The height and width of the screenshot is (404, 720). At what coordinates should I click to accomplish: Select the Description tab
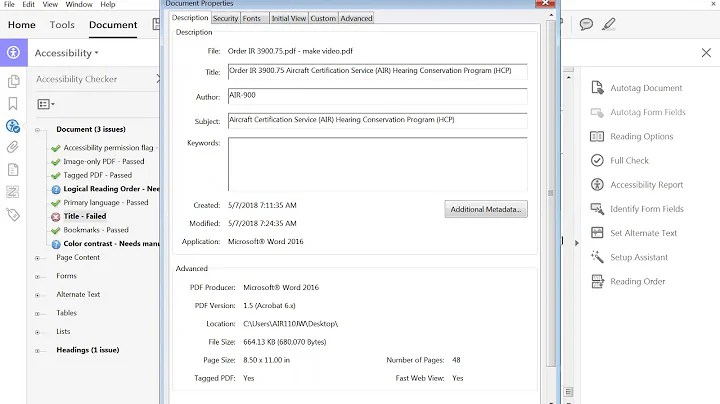tap(190, 17)
